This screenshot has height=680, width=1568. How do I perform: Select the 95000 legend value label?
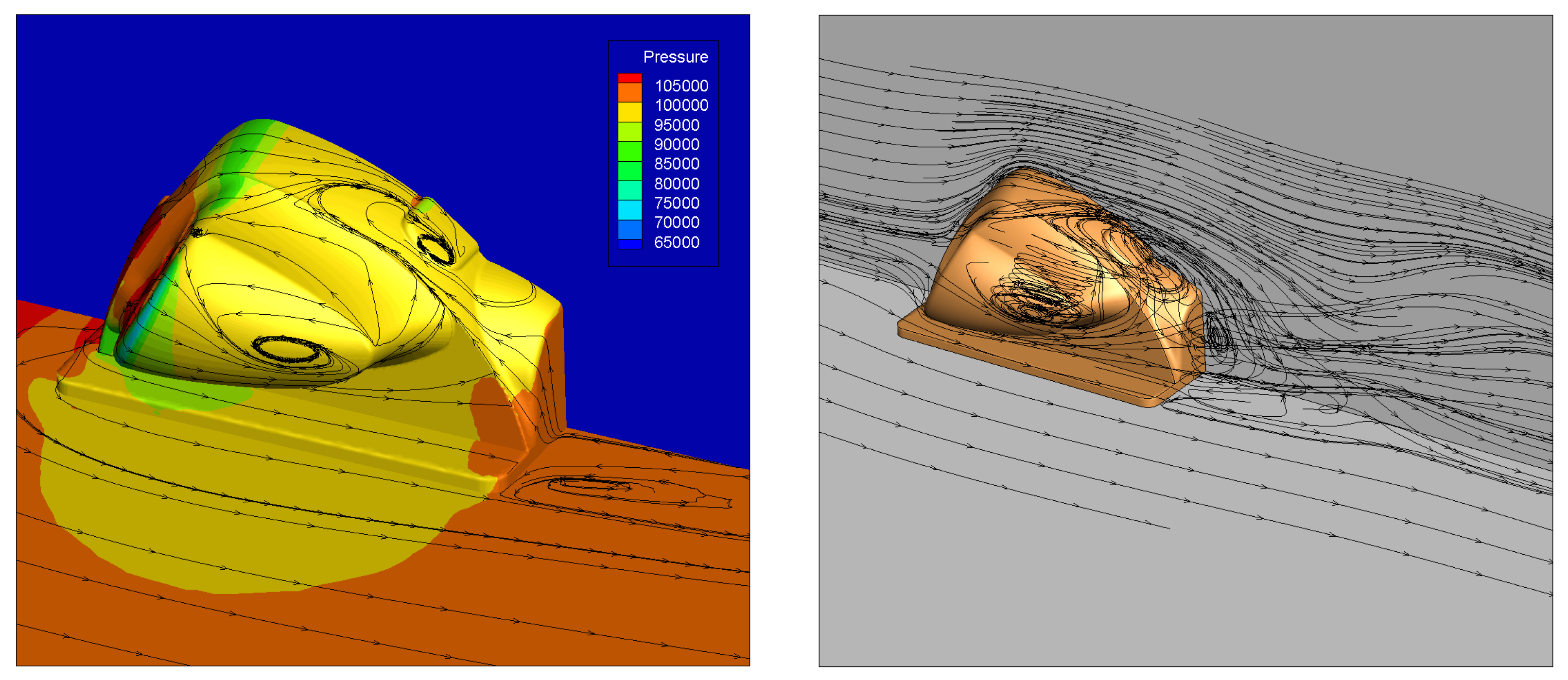[x=676, y=125]
